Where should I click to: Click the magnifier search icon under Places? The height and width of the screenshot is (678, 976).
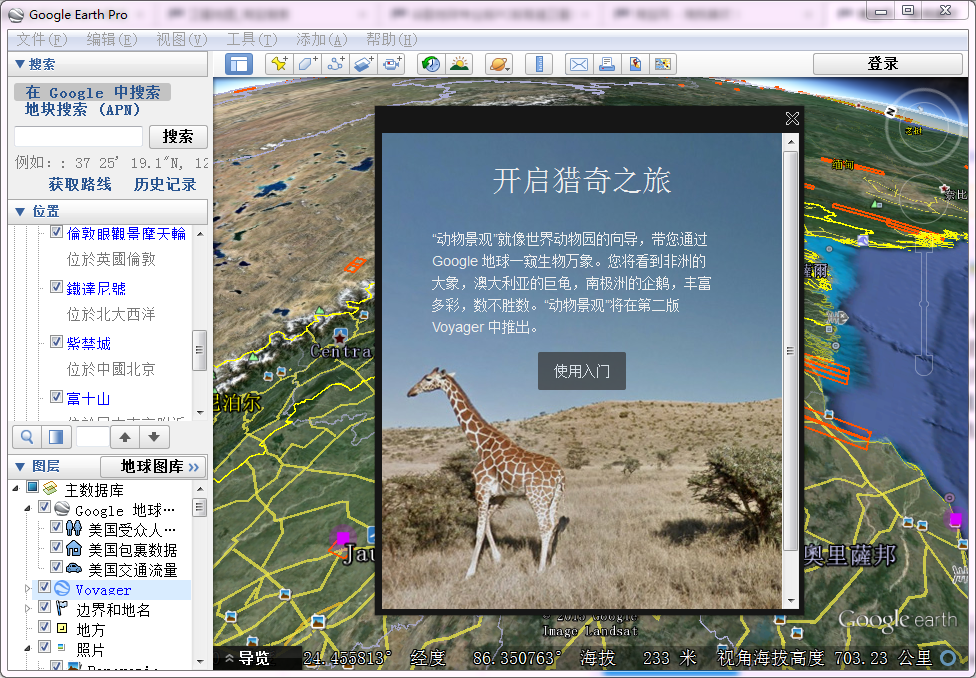pyautogui.click(x=27, y=437)
